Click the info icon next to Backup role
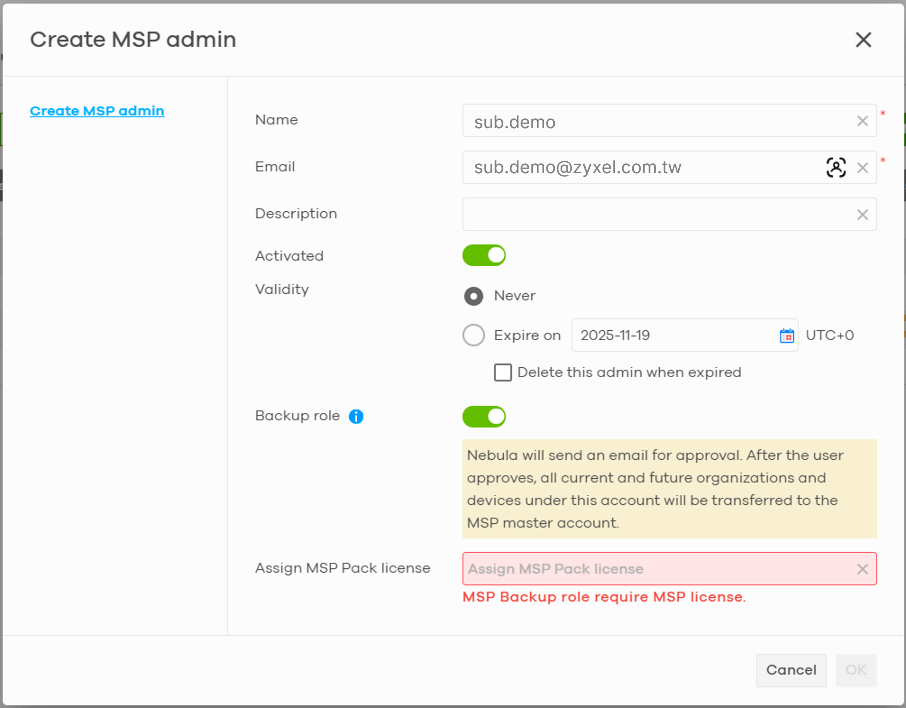The image size is (906, 708). [356, 416]
